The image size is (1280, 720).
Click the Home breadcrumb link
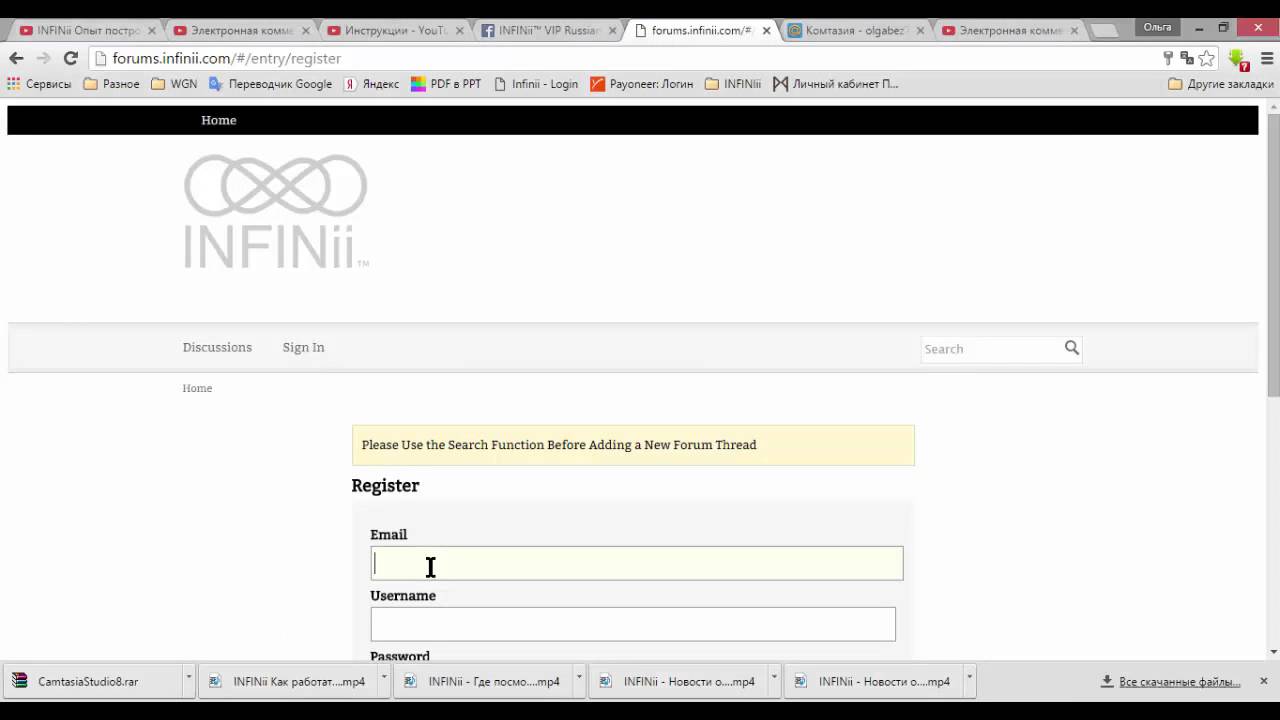click(x=197, y=388)
